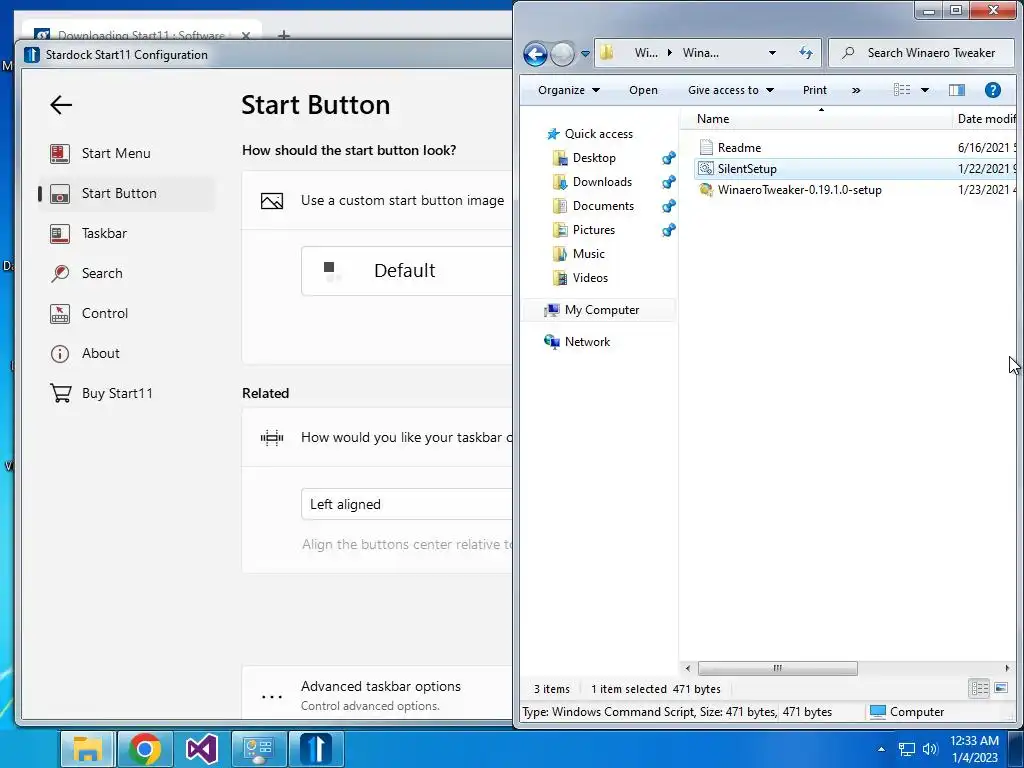Select Start Button in Start11 sidebar
Viewport: 1024px width, 768px height.
coord(126,193)
